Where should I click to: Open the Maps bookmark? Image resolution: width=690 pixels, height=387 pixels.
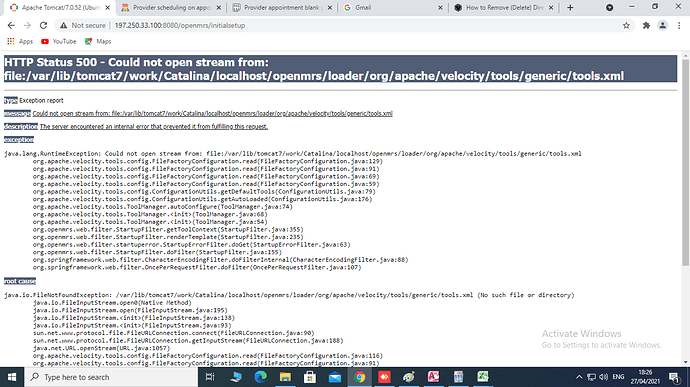tap(98, 41)
